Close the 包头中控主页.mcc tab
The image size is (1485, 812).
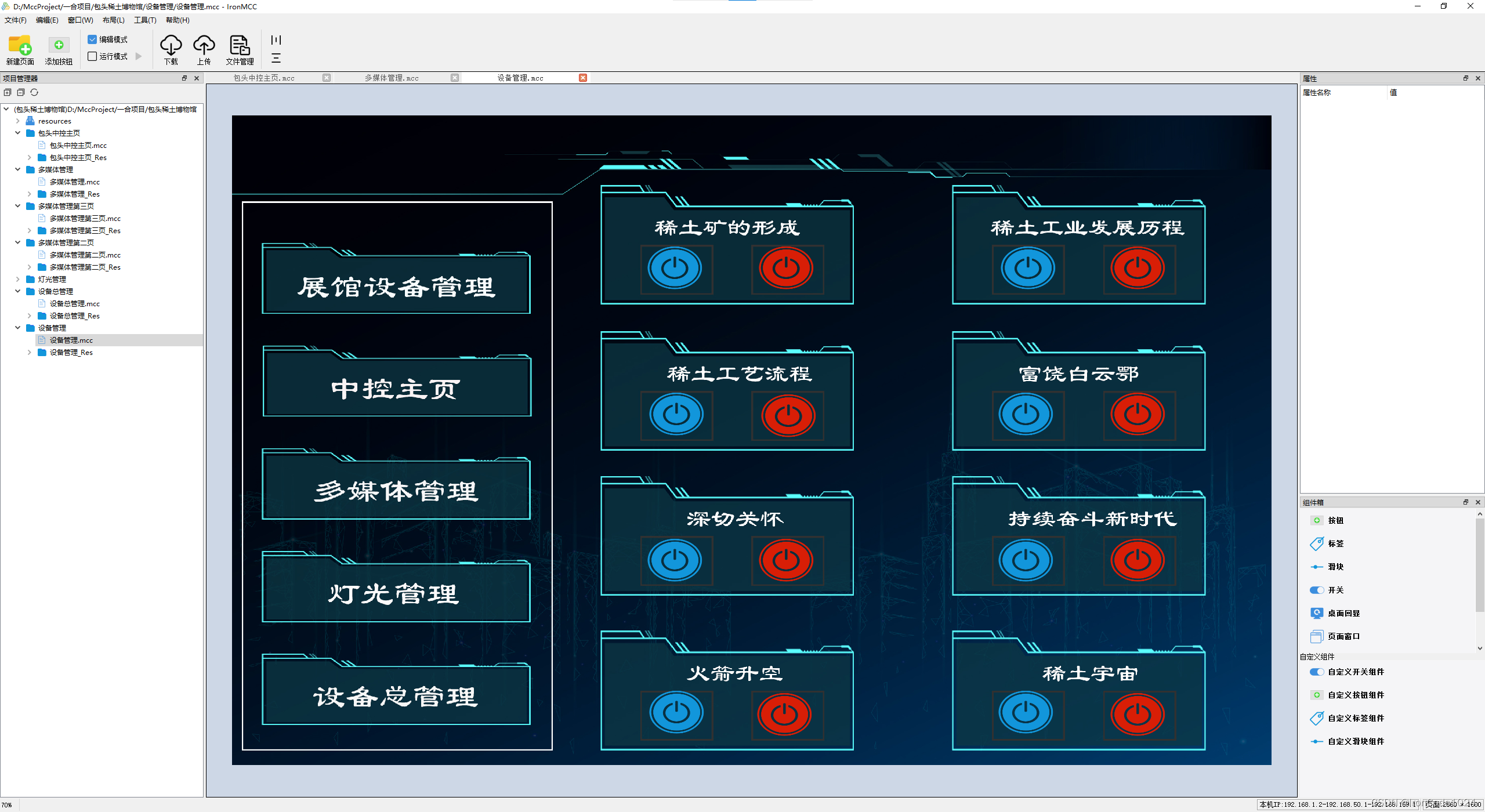click(327, 78)
